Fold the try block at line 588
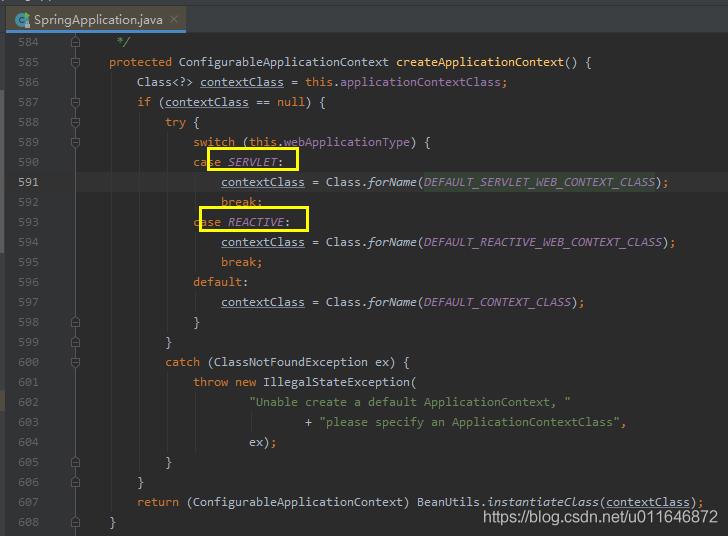The height and width of the screenshot is (536, 728). (75, 122)
